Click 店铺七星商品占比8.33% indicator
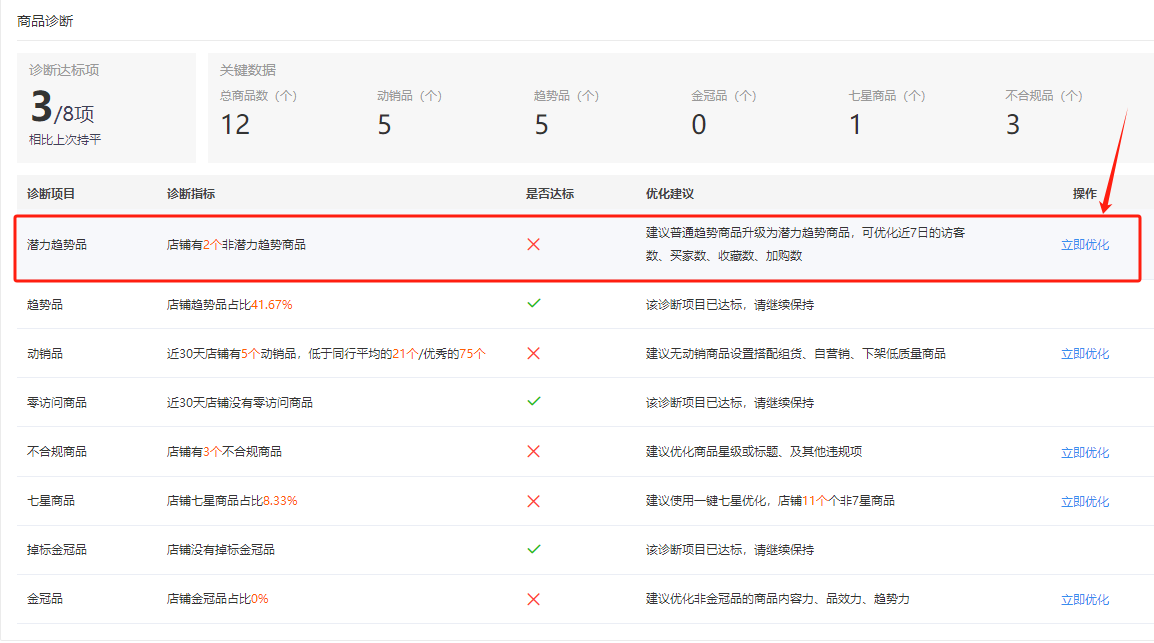This screenshot has width=1154, height=643. pos(232,501)
